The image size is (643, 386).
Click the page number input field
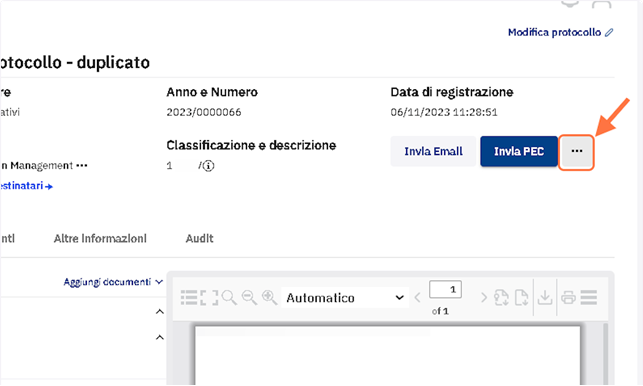445,290
